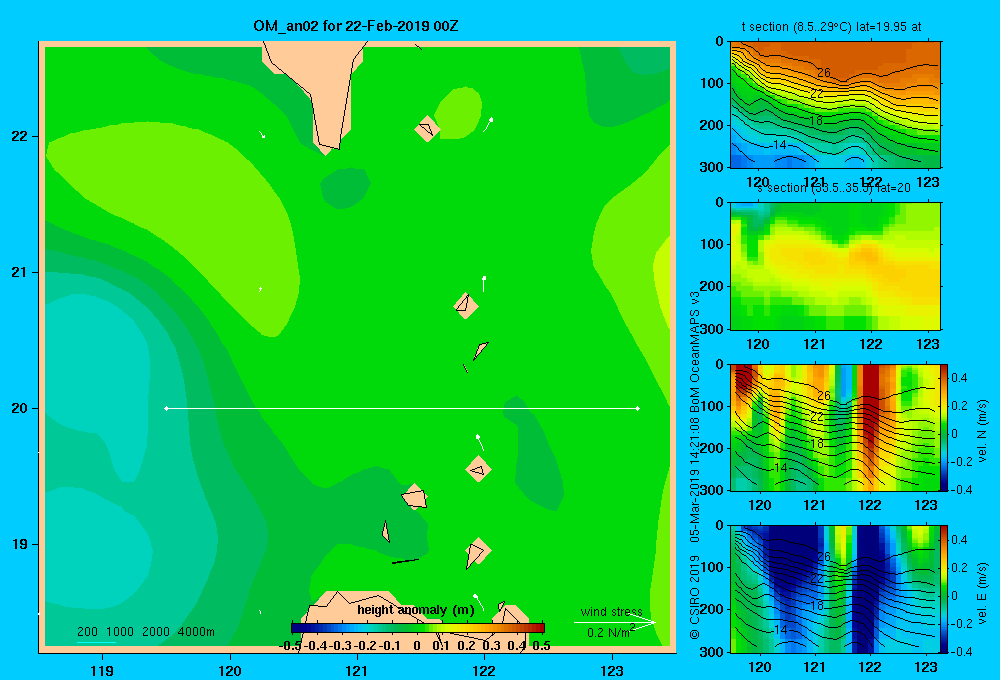Click the 'vel. E (m/s)' axis label
The height and width of the screenshot is (680, 1000).
click(x=983, y=593)
